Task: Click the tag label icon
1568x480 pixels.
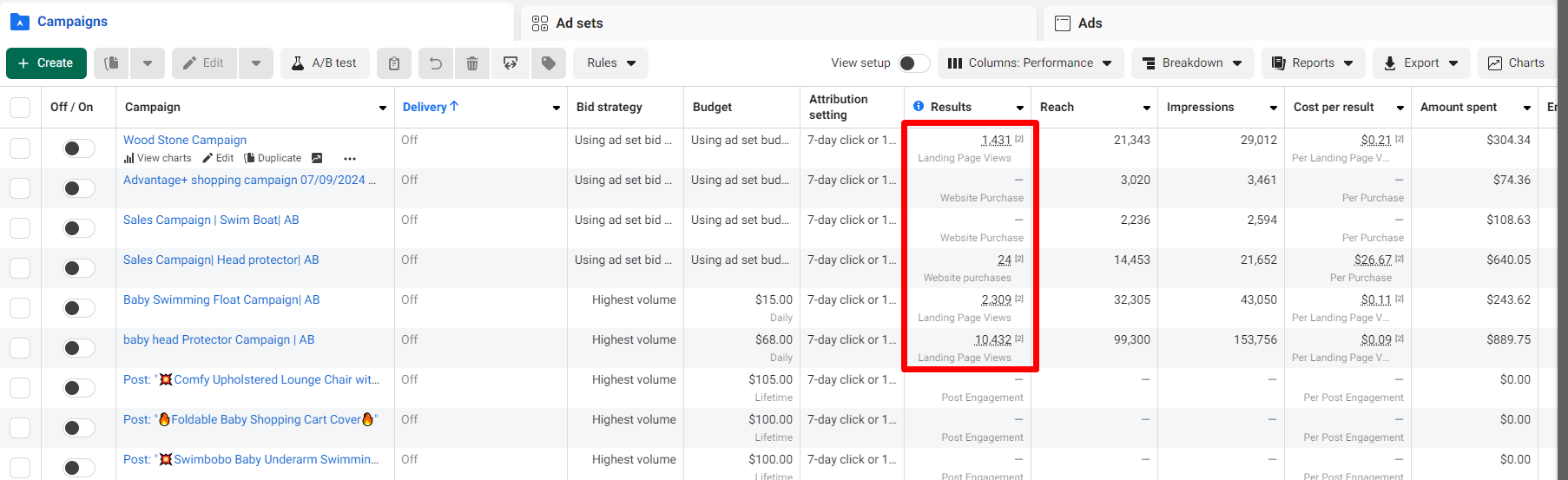Action: (x=549, y=63)
